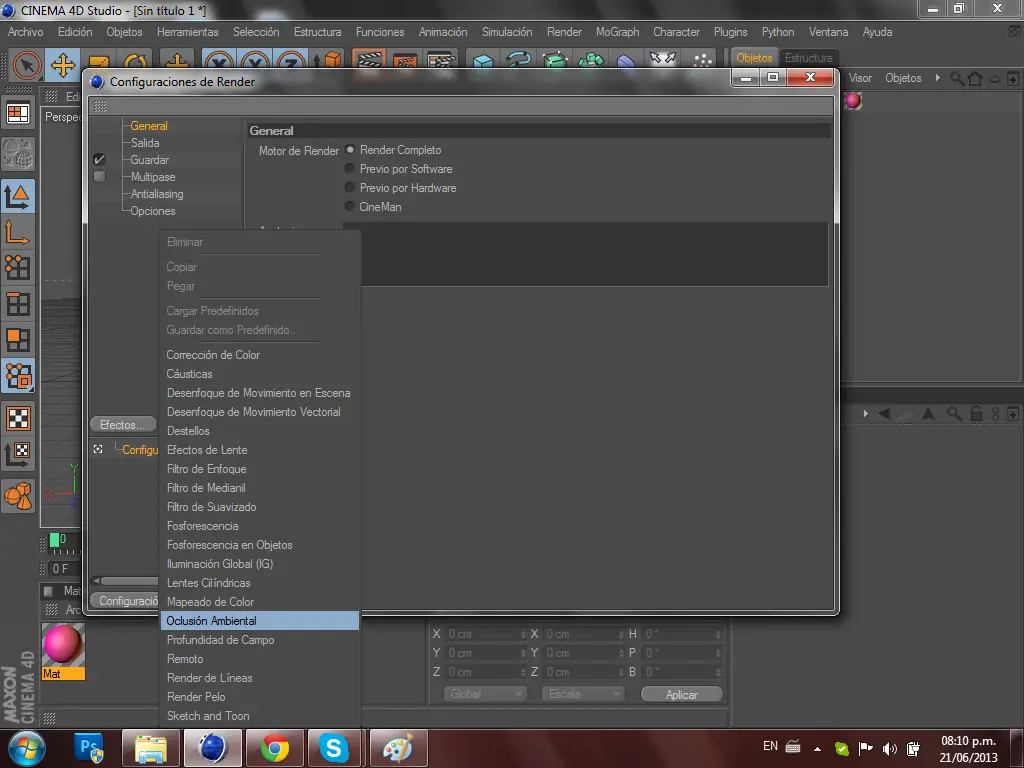Click the unlock icon in attributes panel
Image resolution: width=1024 pixels, height=768 pixels.
tap(976, 413)
